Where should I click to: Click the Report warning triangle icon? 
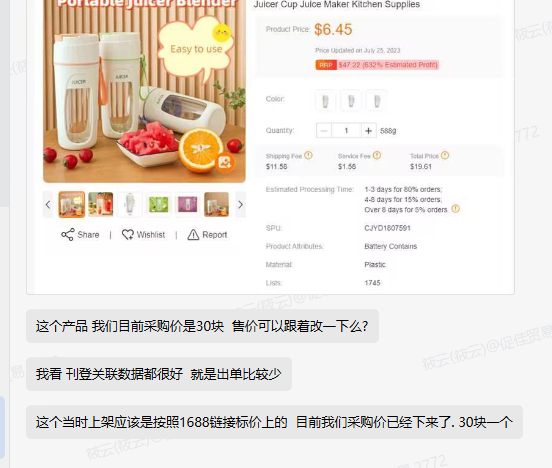(x=193, y=235)
